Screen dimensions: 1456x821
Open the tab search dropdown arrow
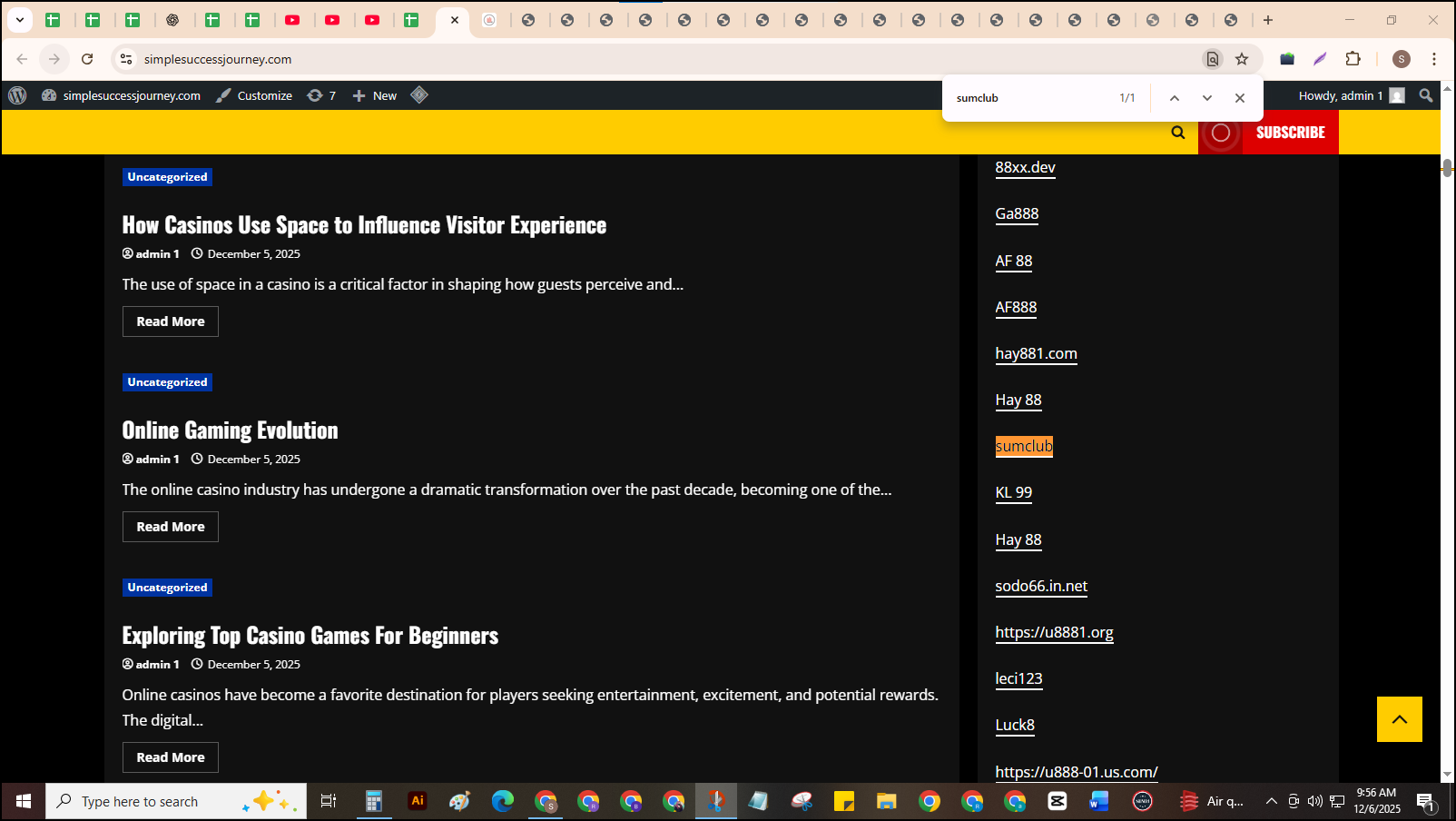tap(19, 20)
